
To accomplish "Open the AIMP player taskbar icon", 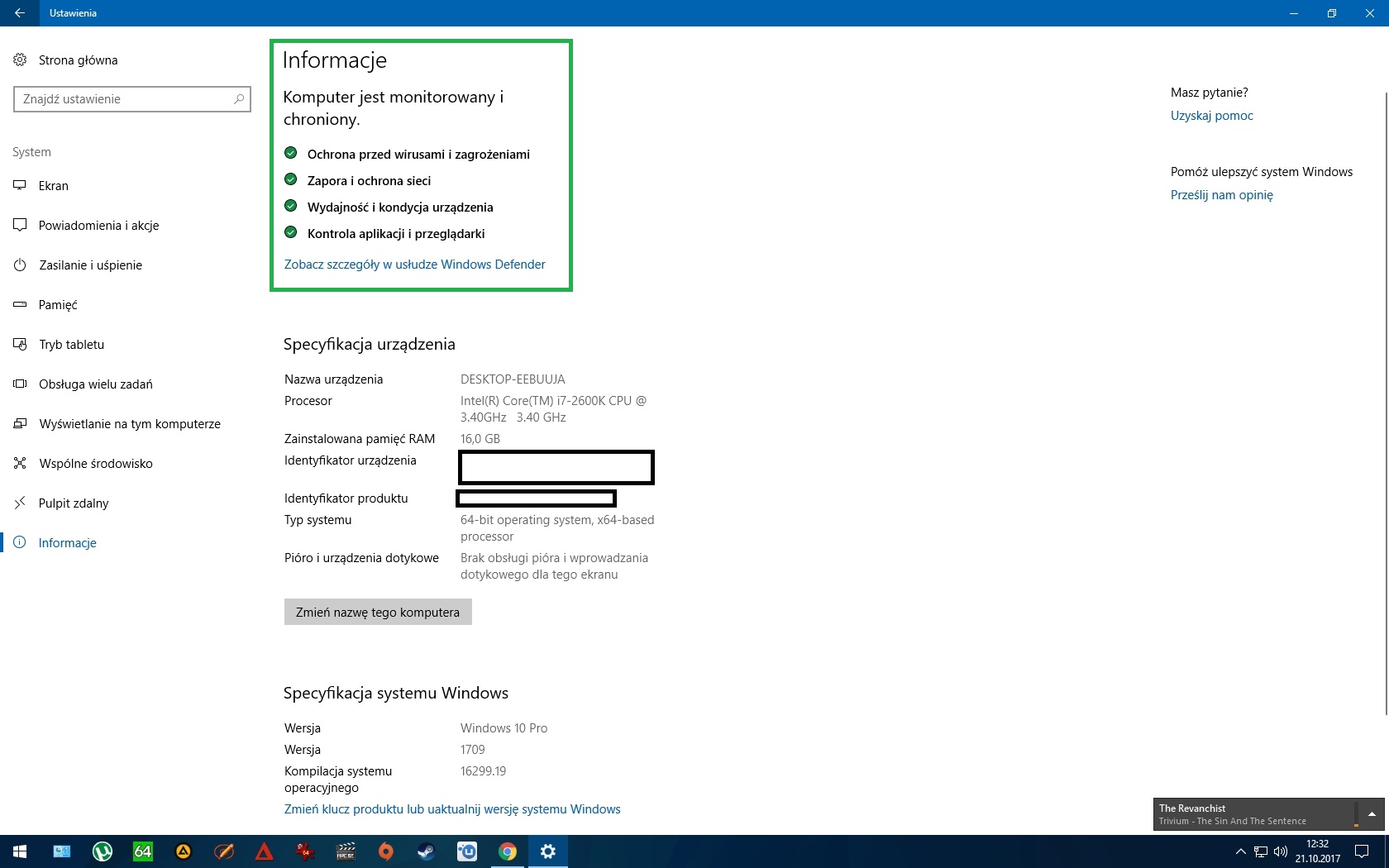I will [184, 851].
